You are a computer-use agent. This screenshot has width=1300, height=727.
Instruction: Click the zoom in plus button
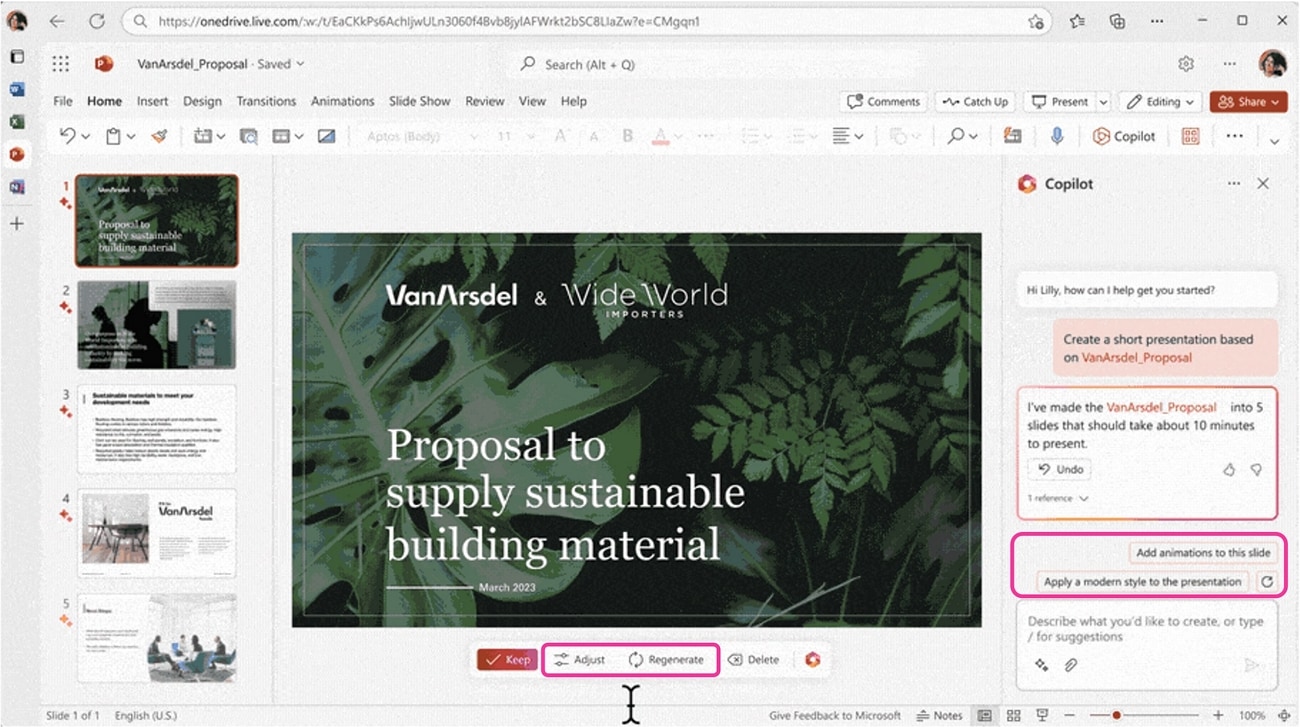1217,716
